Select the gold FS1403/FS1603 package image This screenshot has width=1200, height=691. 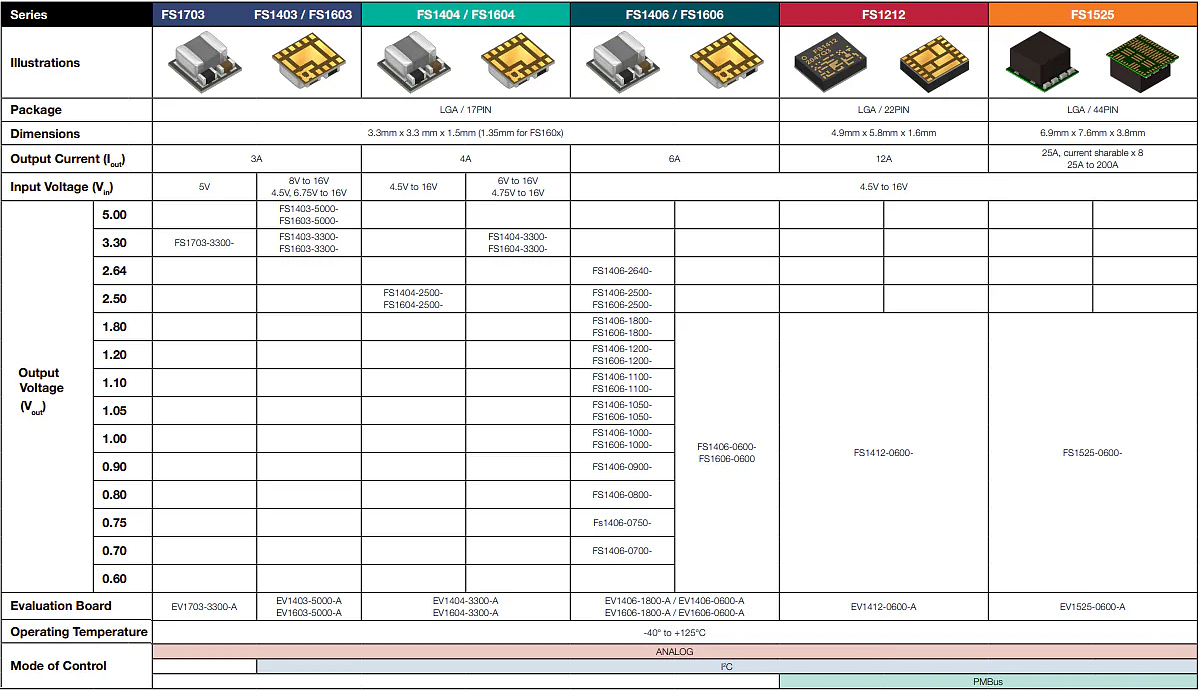(310, 60)
